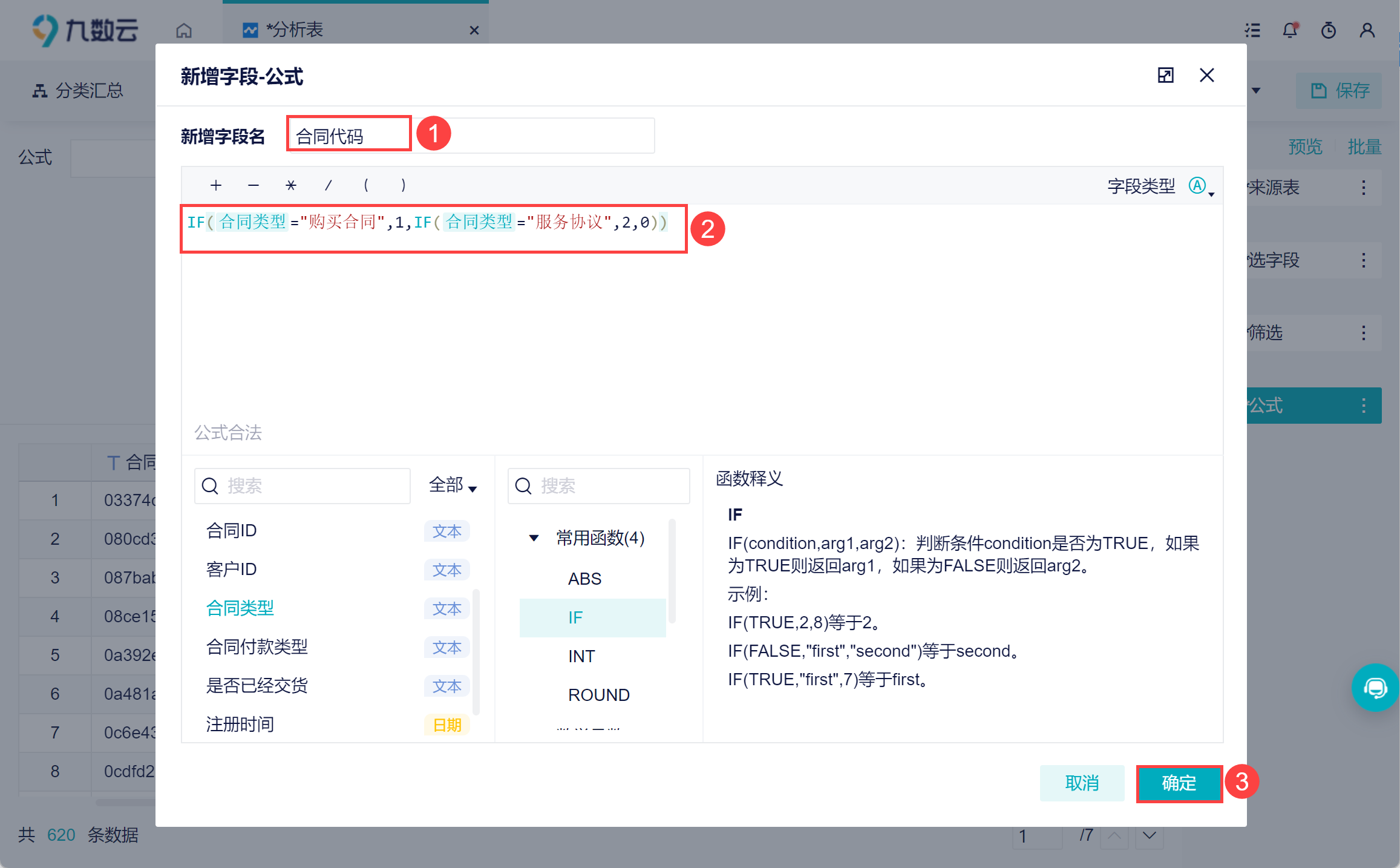The width and height of the screenshot is (1400, 868).
Task: Open the customer service chat bubble
Action: click(x=1375, y=688)
